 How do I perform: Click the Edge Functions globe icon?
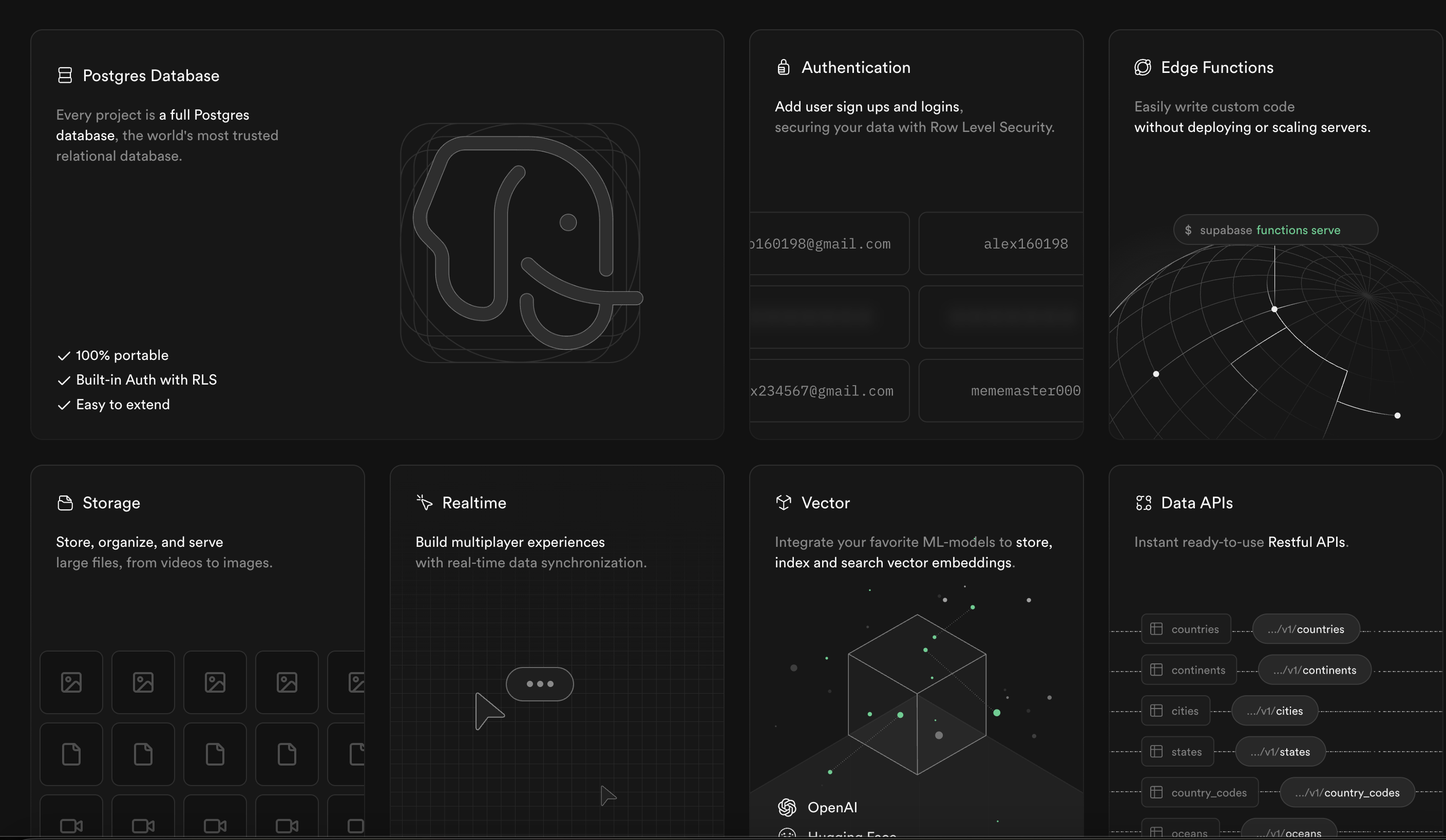click(x=1143, y=67)
